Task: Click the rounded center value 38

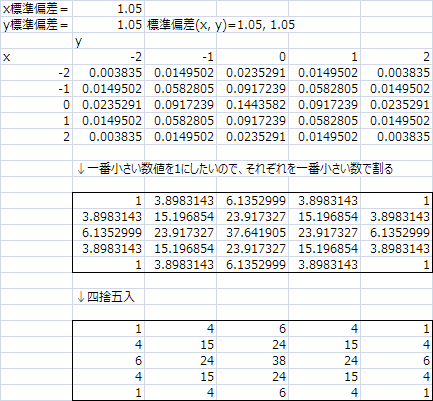Action: tap(252, 361)
